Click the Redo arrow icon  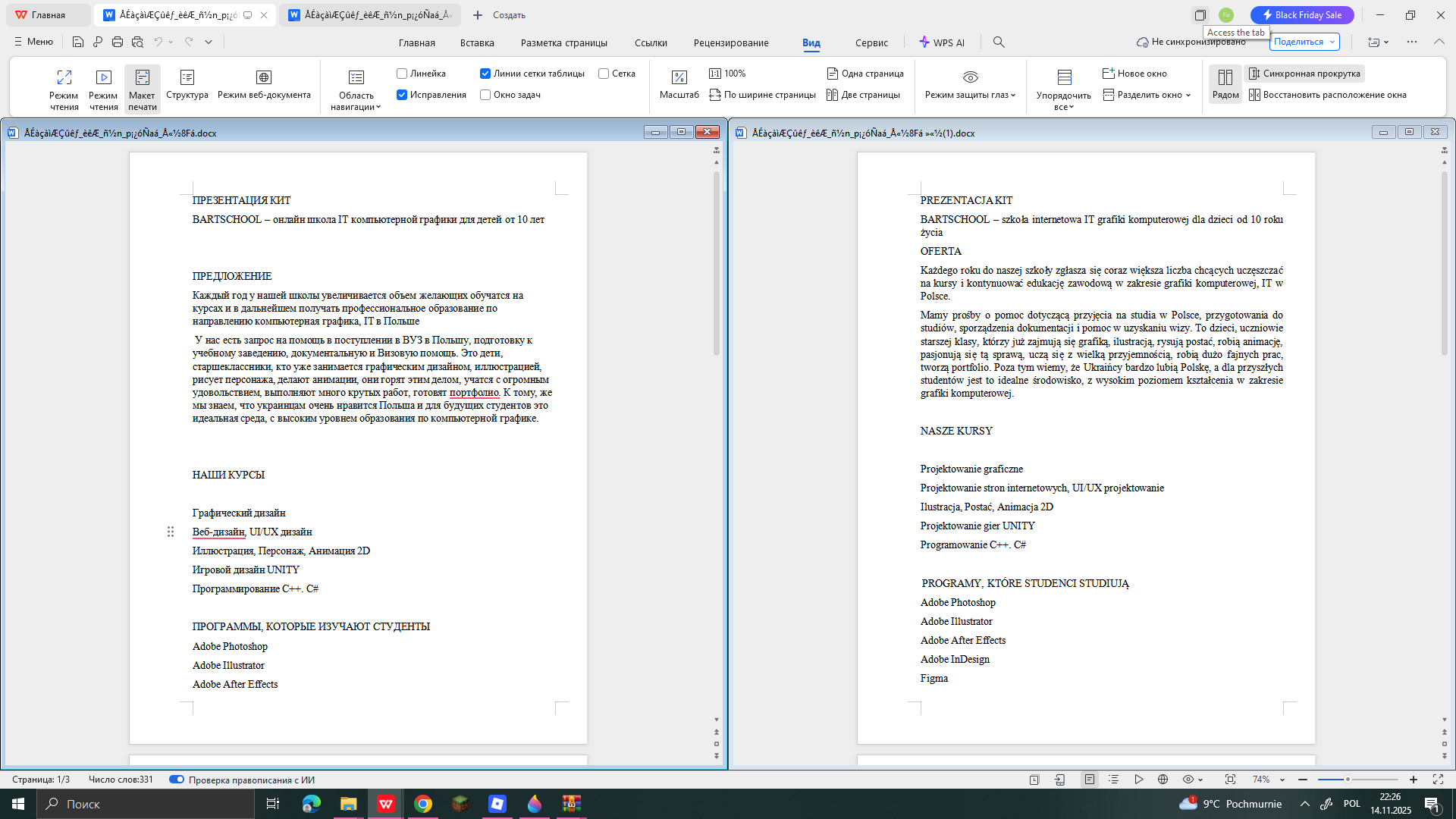[x=189, y=42]
